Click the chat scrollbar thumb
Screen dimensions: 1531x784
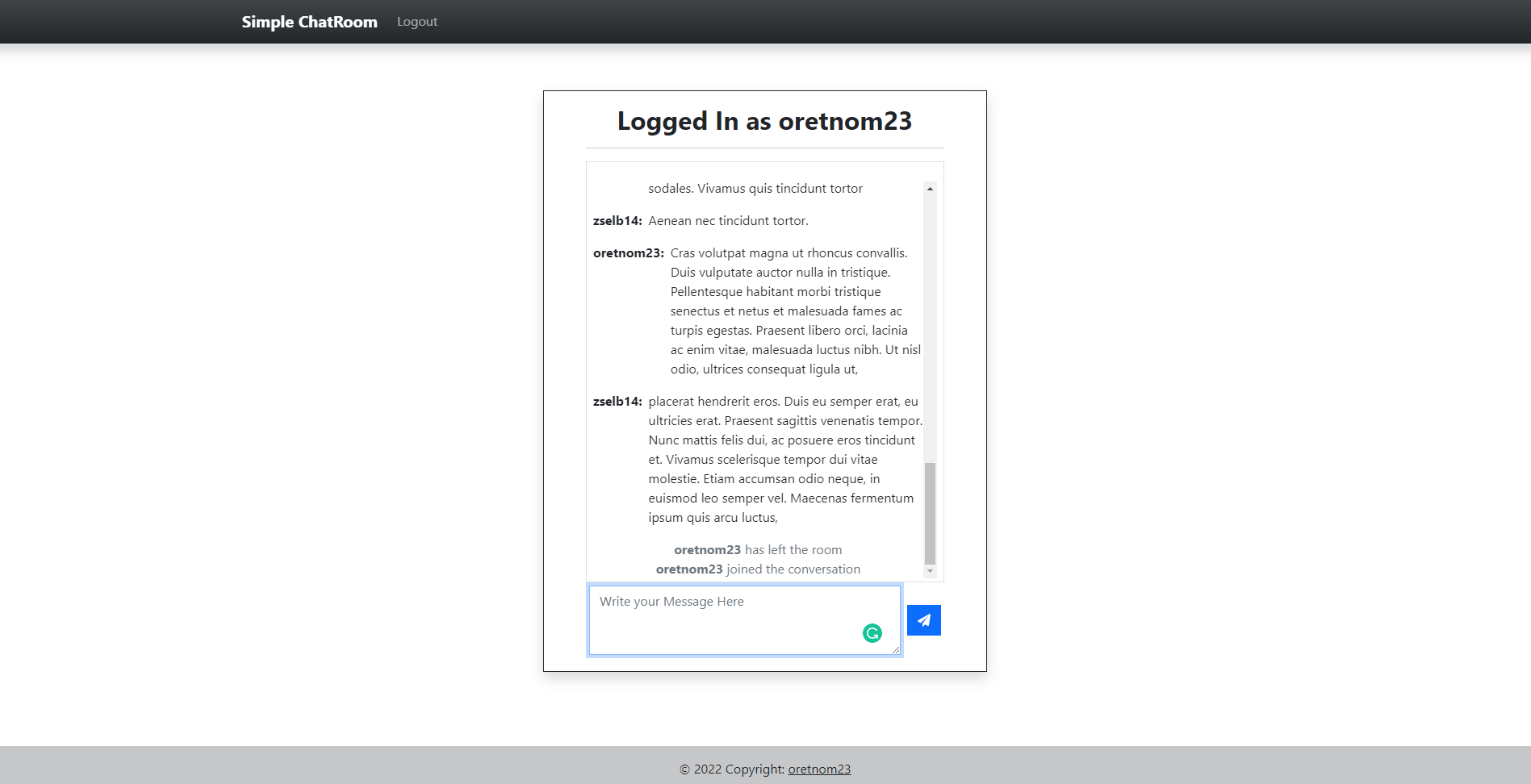930,513
